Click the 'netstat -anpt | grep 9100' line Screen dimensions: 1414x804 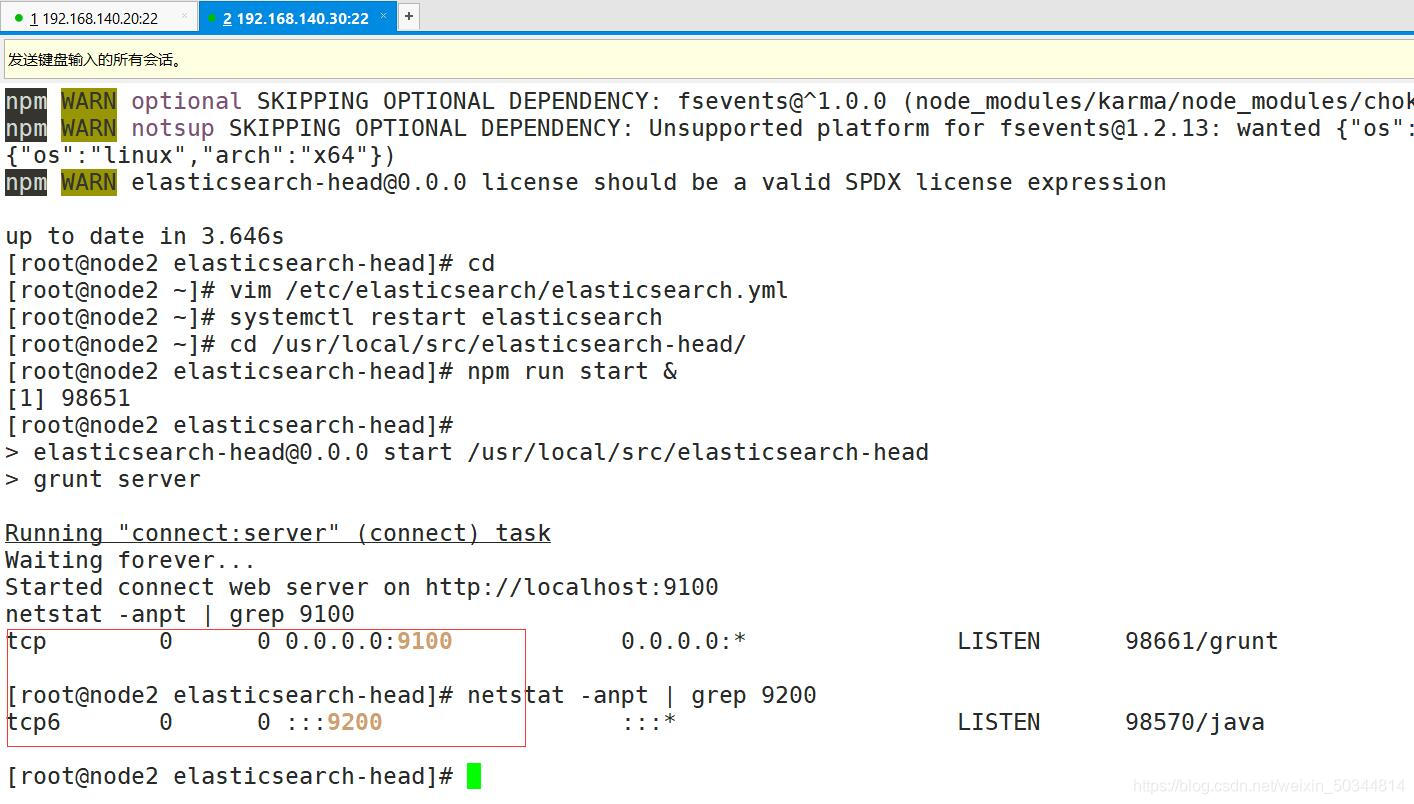180,614
